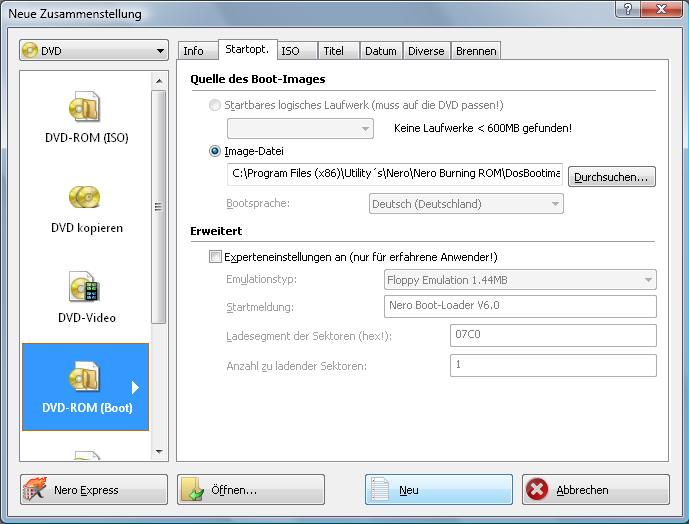
Task: Click the arrow next to DVD-ROM (Boot)
Action: click(x=135, y=387)
